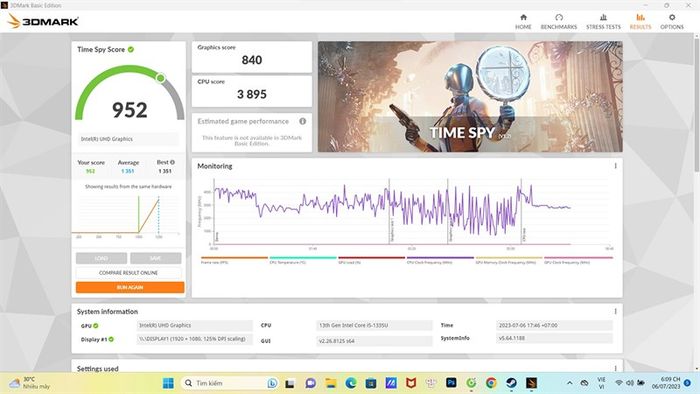The image size is (700, 394).
Task: Go to the BENCHMARKS section
Action: tap(558, 21)
